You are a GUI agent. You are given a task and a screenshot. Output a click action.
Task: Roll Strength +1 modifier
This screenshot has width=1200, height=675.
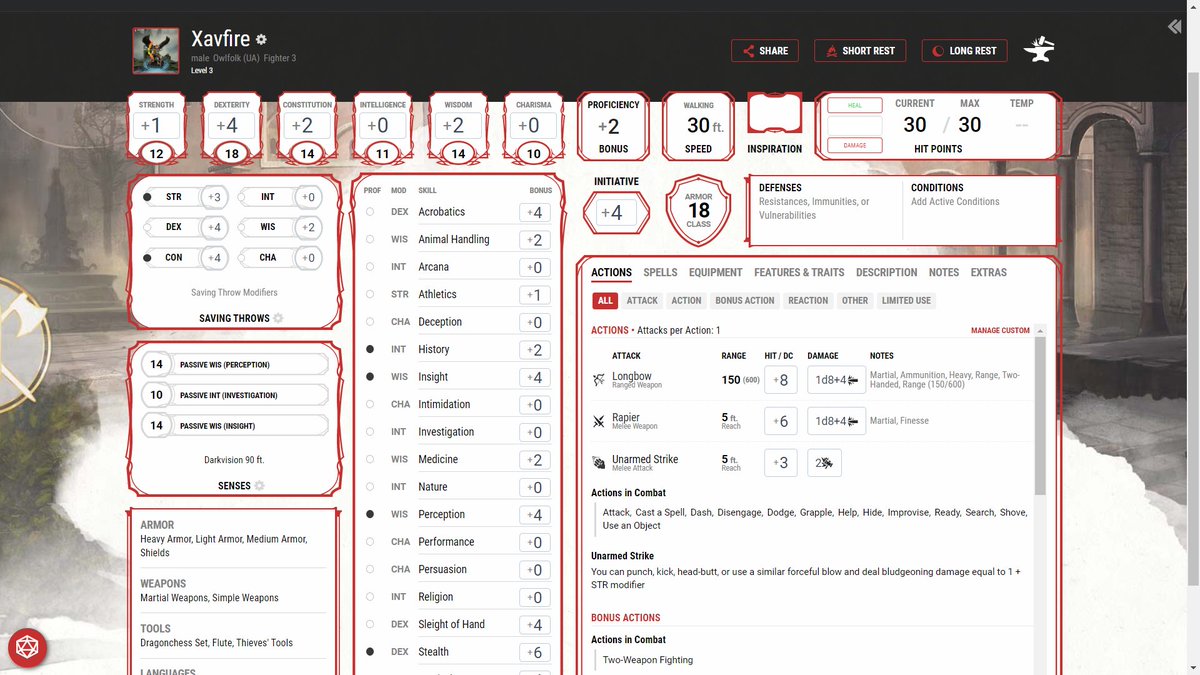point(156,125)
